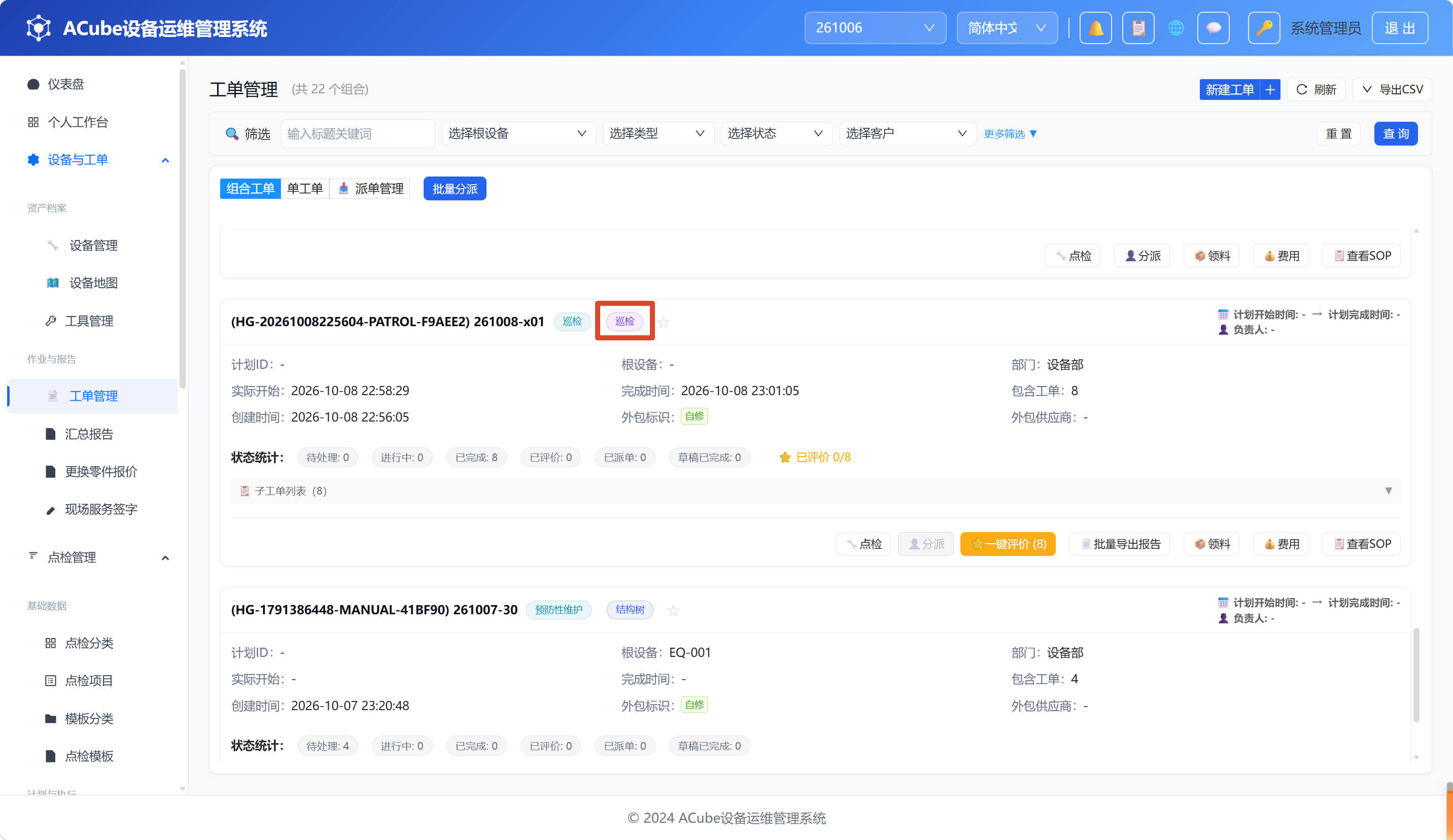
Task: Expand 更多筛选 filters
Action: tap(1010, 134)
